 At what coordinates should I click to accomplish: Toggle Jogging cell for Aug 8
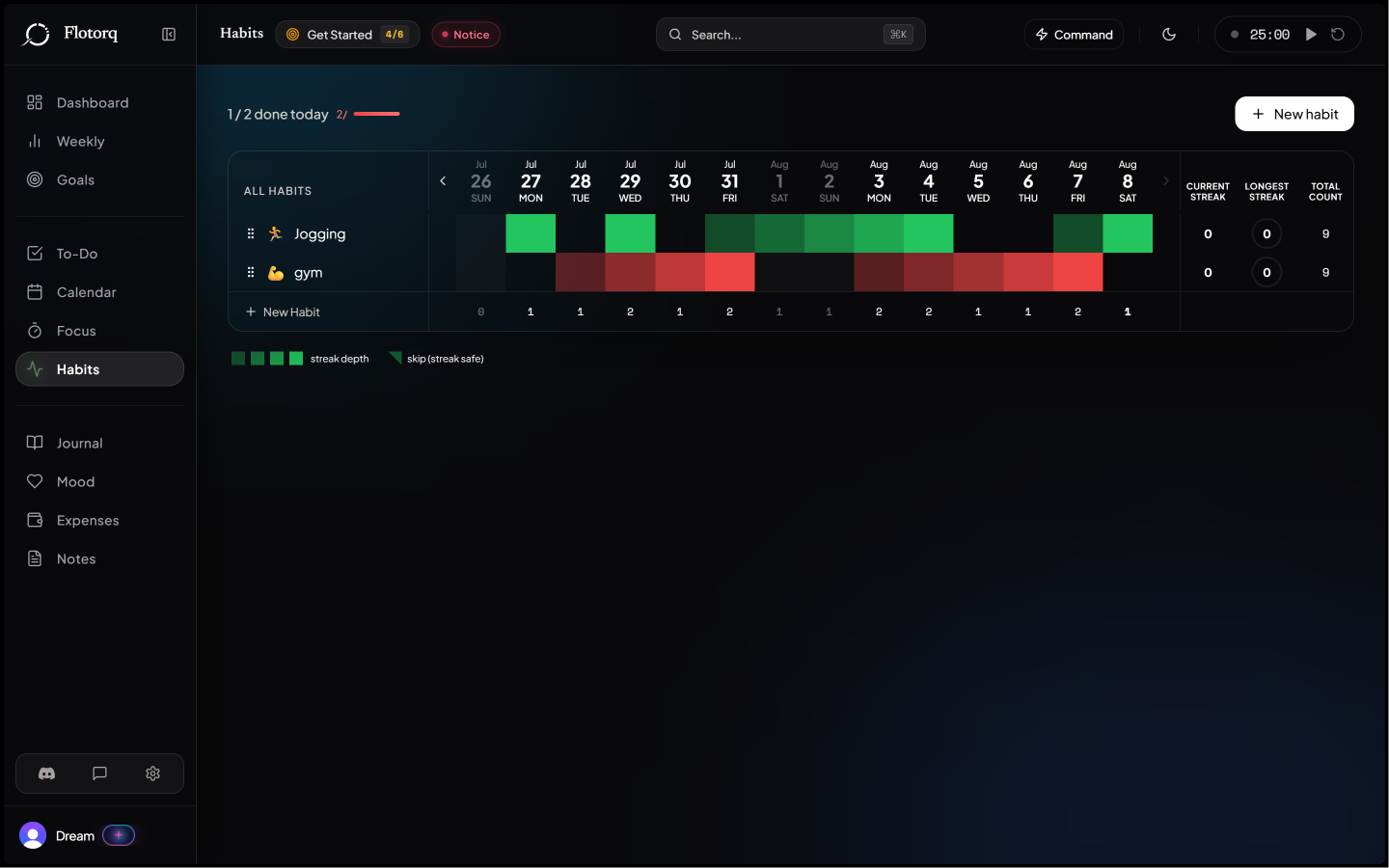click(x=1128, y=233)
